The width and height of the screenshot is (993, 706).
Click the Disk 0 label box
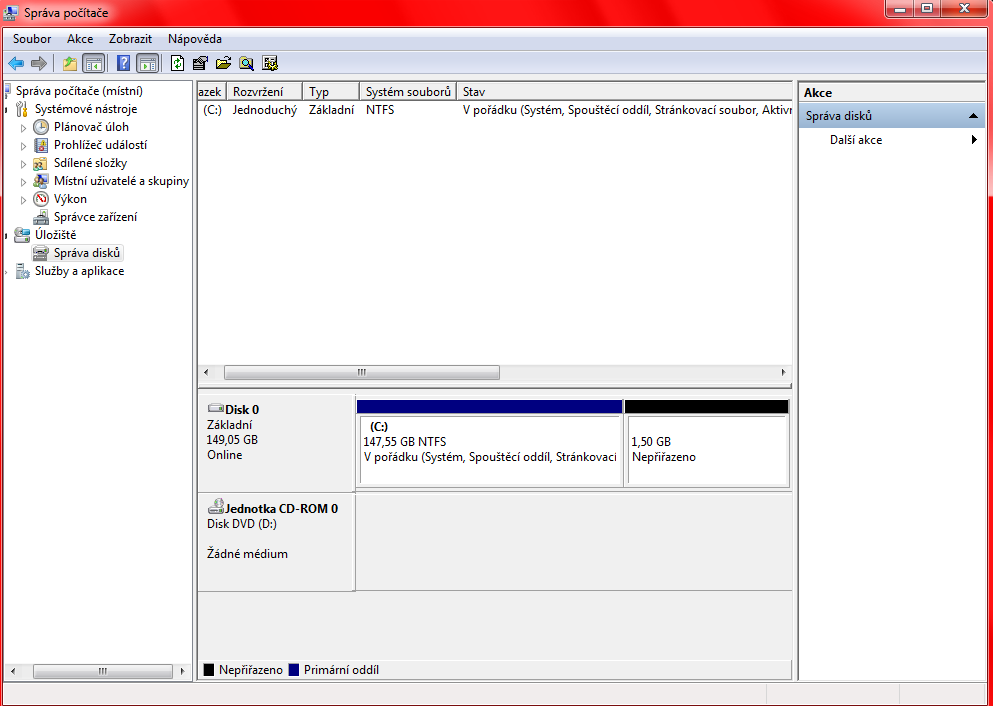click(275, 443)
